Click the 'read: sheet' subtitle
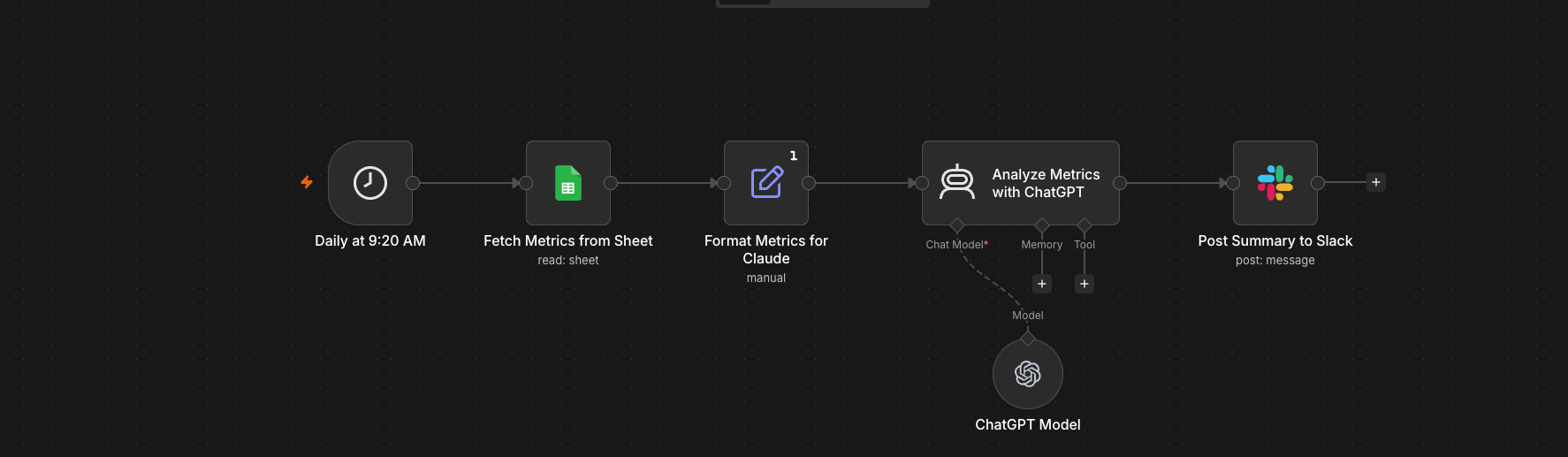The height and width of the screenshot is (457, 1568). [568, 261]
